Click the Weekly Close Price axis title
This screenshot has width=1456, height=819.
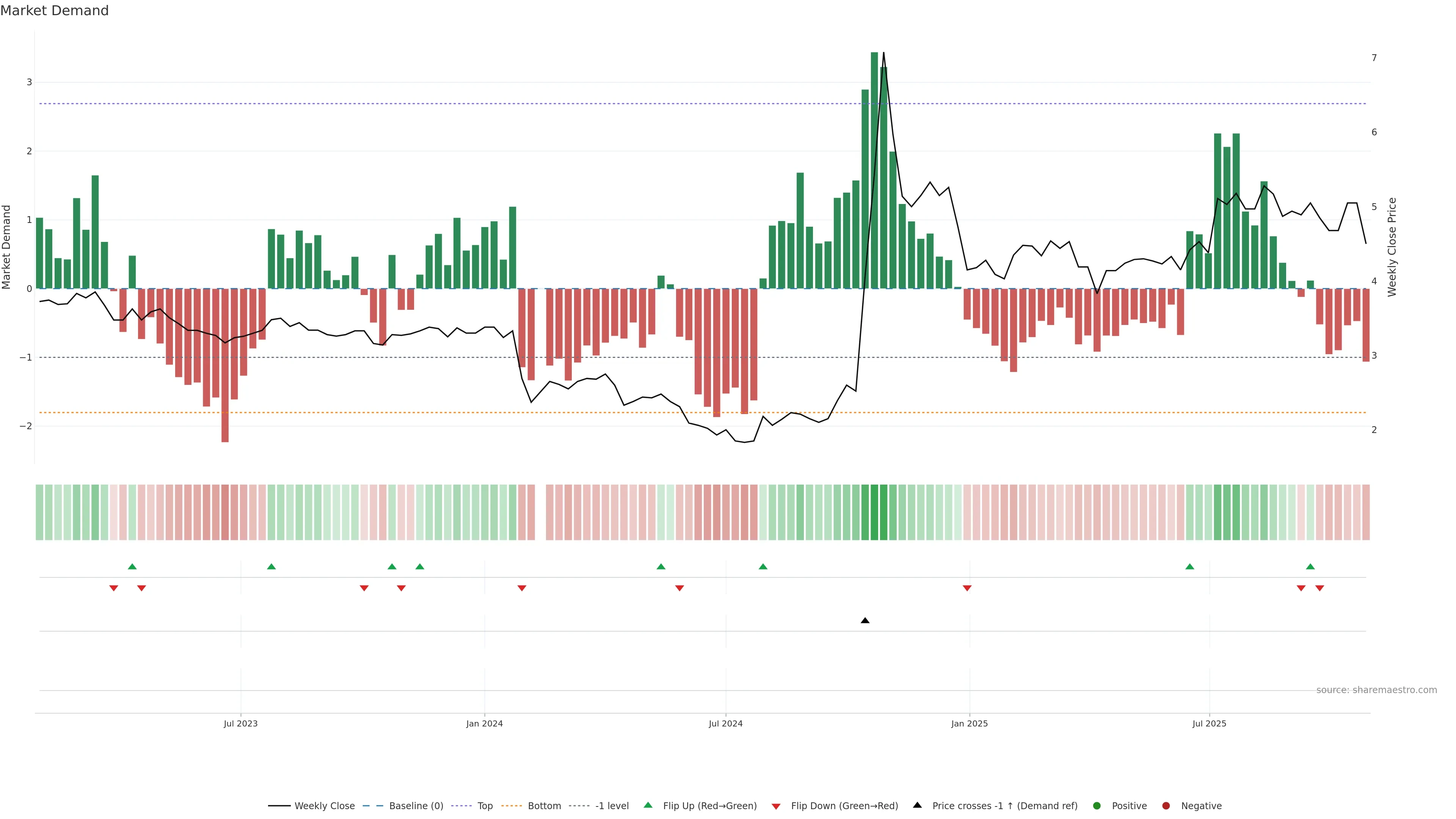point(1392,247)
